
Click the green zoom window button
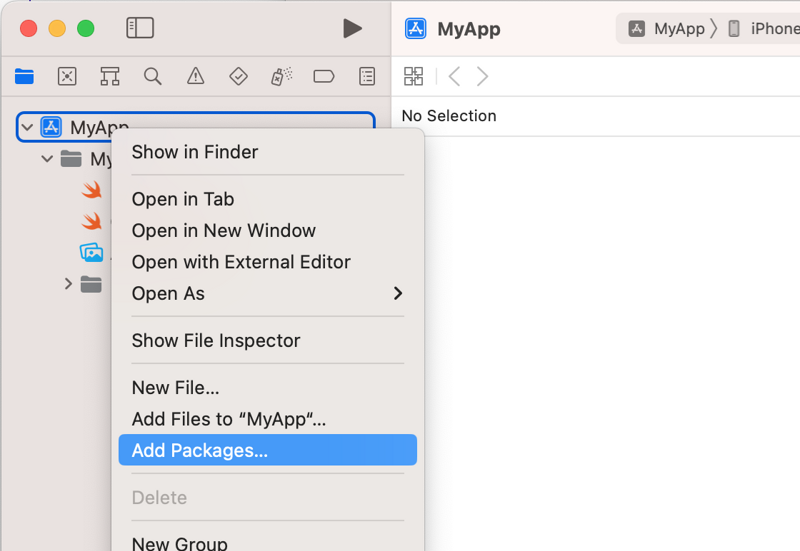pos(86,29)
